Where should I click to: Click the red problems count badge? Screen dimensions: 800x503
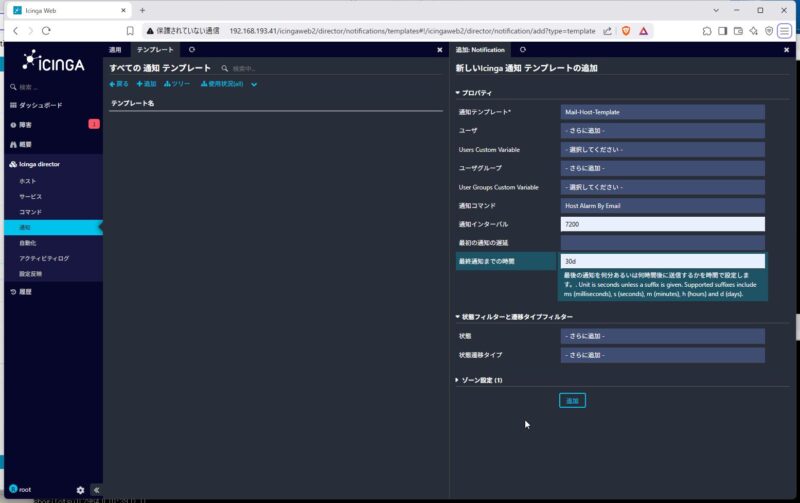[94, 124]
